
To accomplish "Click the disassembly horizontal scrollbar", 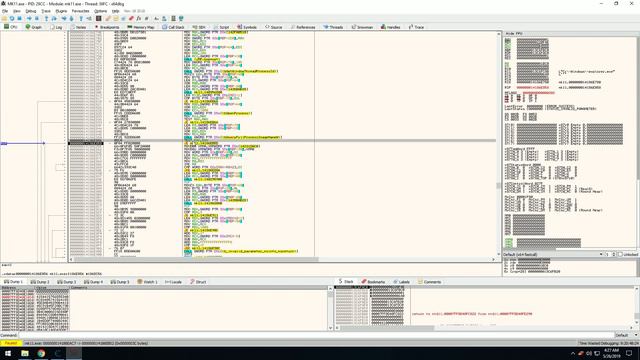I will [282, 259].
